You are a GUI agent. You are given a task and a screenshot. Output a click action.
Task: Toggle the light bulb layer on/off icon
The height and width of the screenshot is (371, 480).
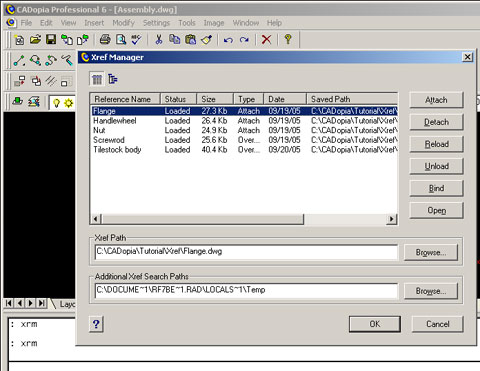tap(56, 103)
